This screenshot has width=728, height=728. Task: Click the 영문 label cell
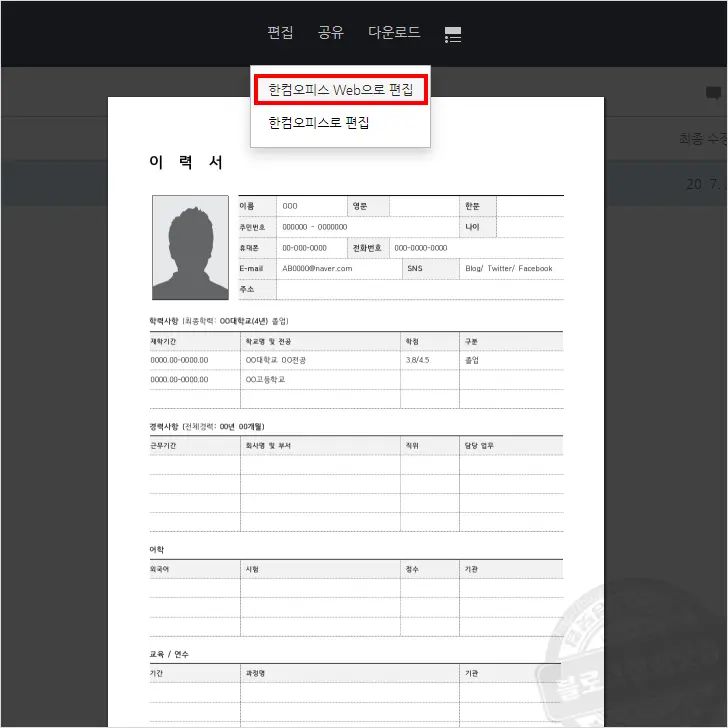coord(369,206)
